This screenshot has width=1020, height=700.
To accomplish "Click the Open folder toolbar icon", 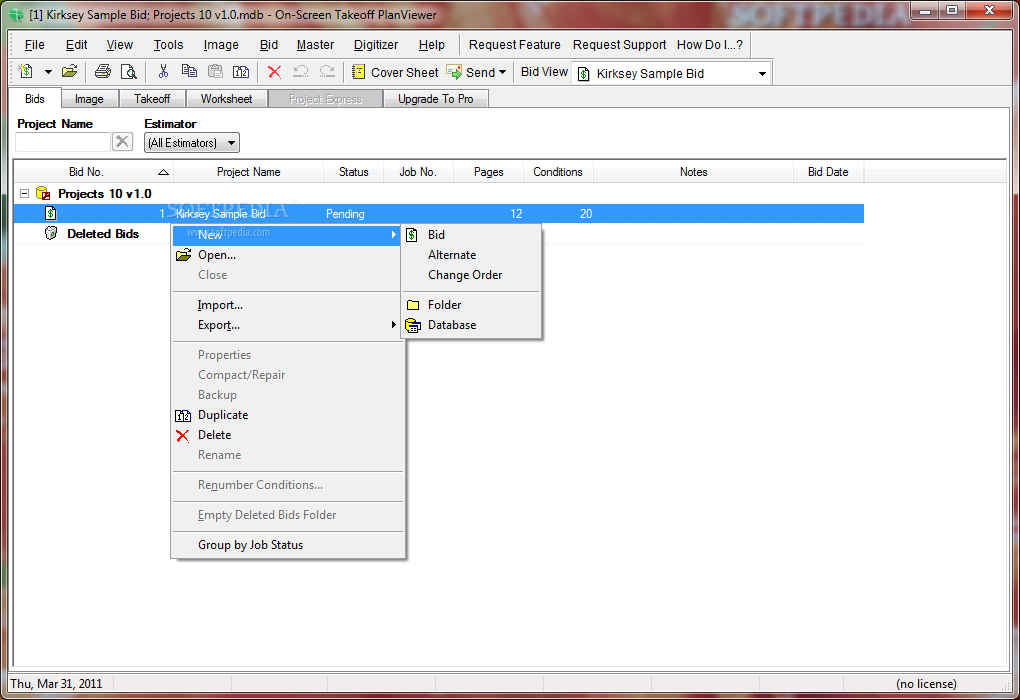I will [x=70, y=72].
